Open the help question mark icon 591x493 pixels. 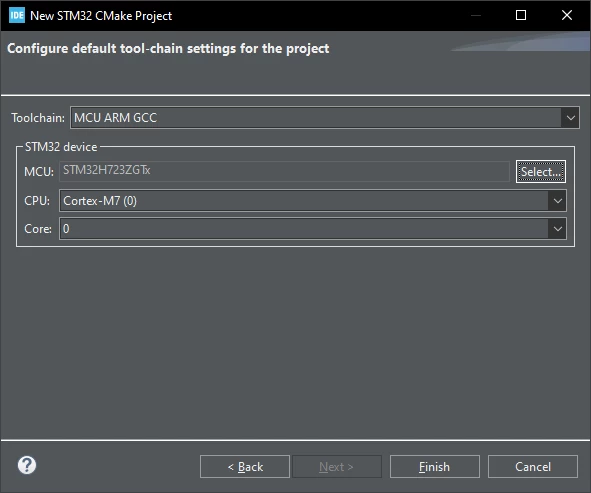click(x=27, y=465)
